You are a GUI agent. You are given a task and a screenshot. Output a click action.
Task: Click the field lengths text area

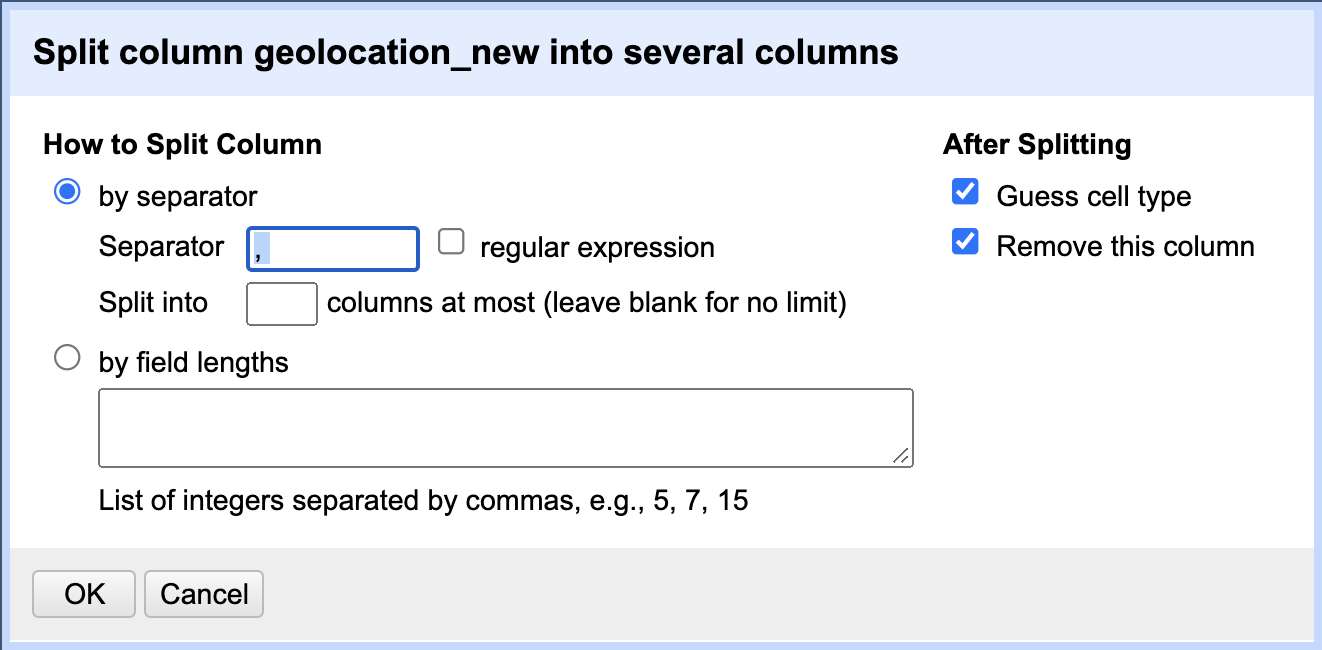(x=505, y=427)
